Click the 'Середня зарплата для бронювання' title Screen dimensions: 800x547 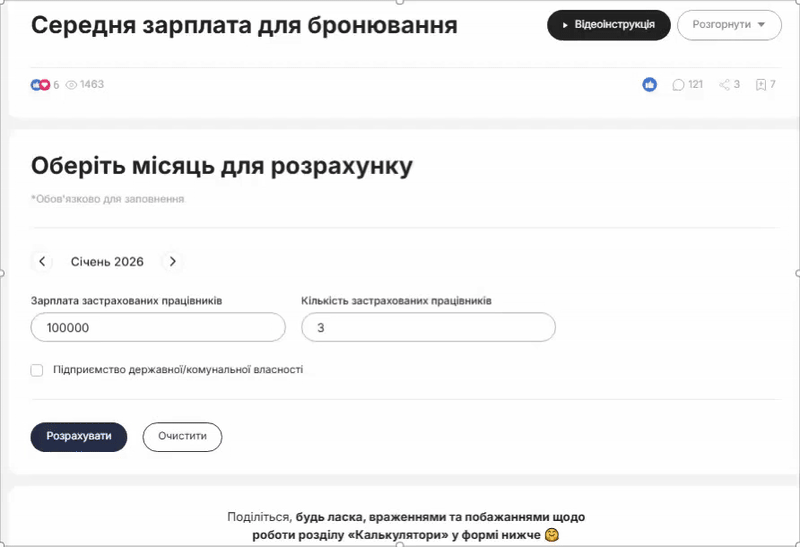pyautogui.click(x=244, y=26)
